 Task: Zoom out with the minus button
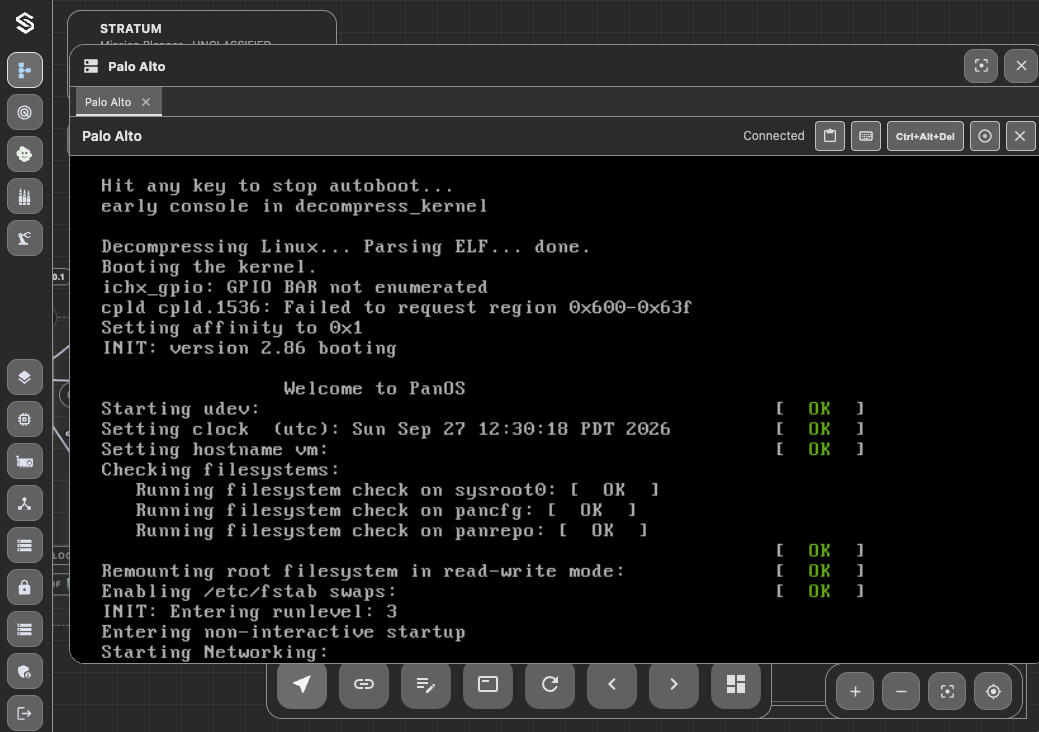tap(901, 692)
